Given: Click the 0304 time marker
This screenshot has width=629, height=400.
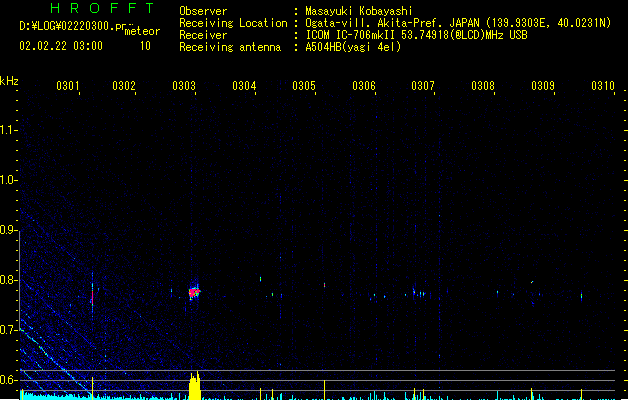Looking at the screenshot, I should (244, 85).
